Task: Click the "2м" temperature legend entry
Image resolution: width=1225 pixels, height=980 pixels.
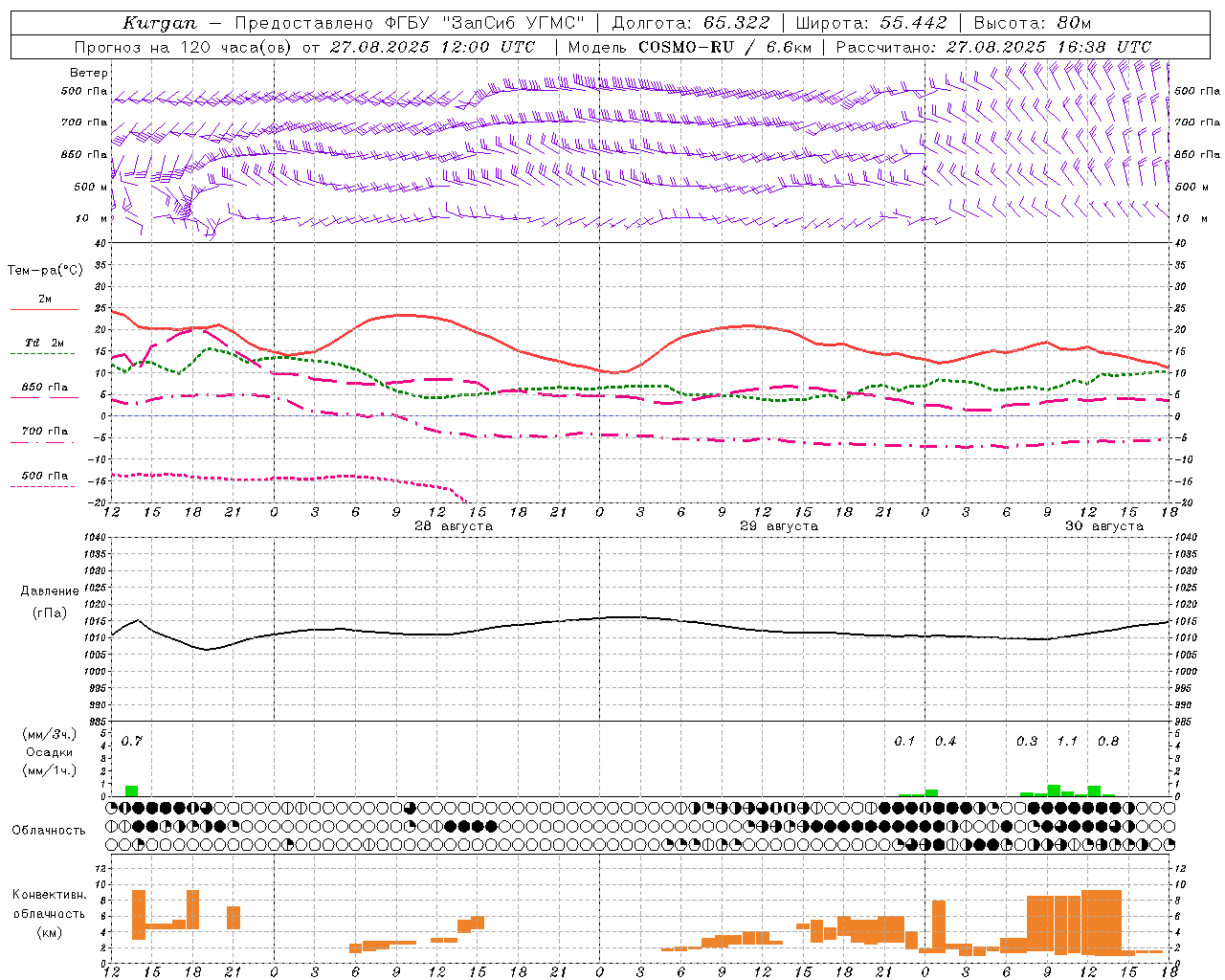Action: coord(45,299)
